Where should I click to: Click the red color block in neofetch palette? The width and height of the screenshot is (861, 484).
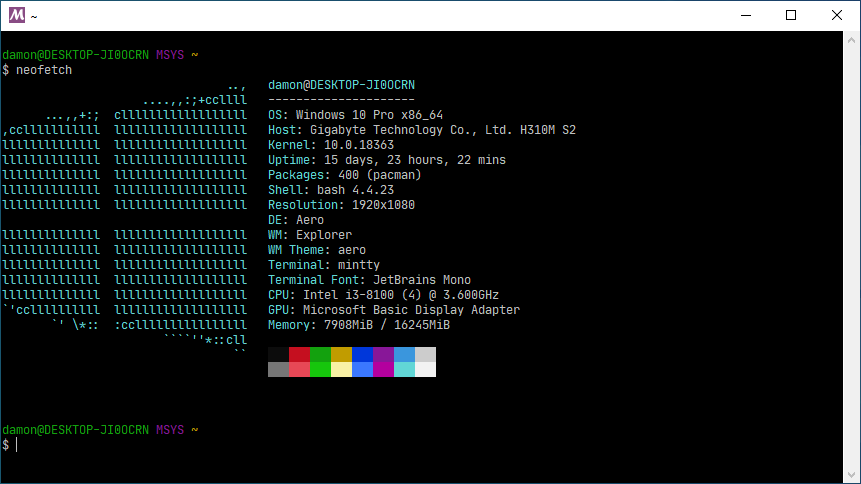pyautogui.click(x=299, y=354)
